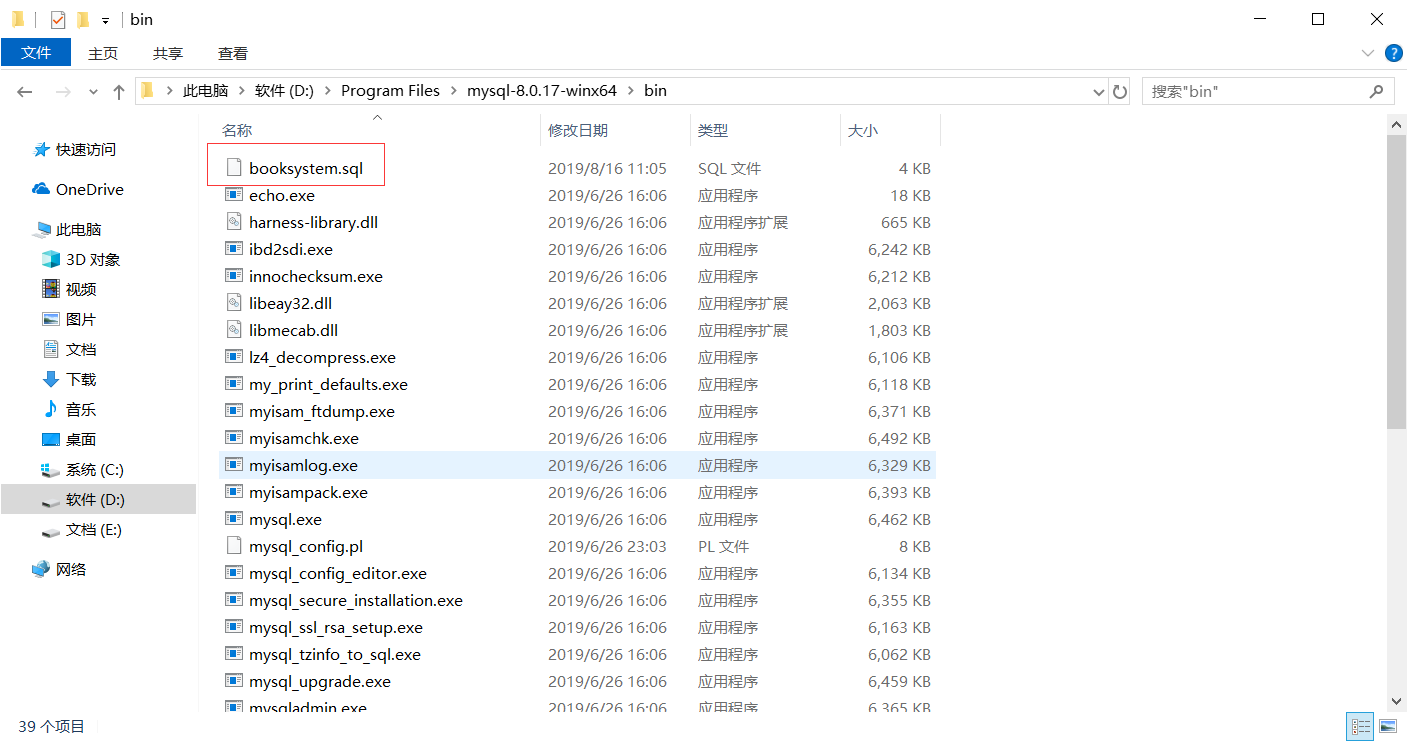
Task: Click the 系统 (C:) drive icon
Action: pos(51,469)
